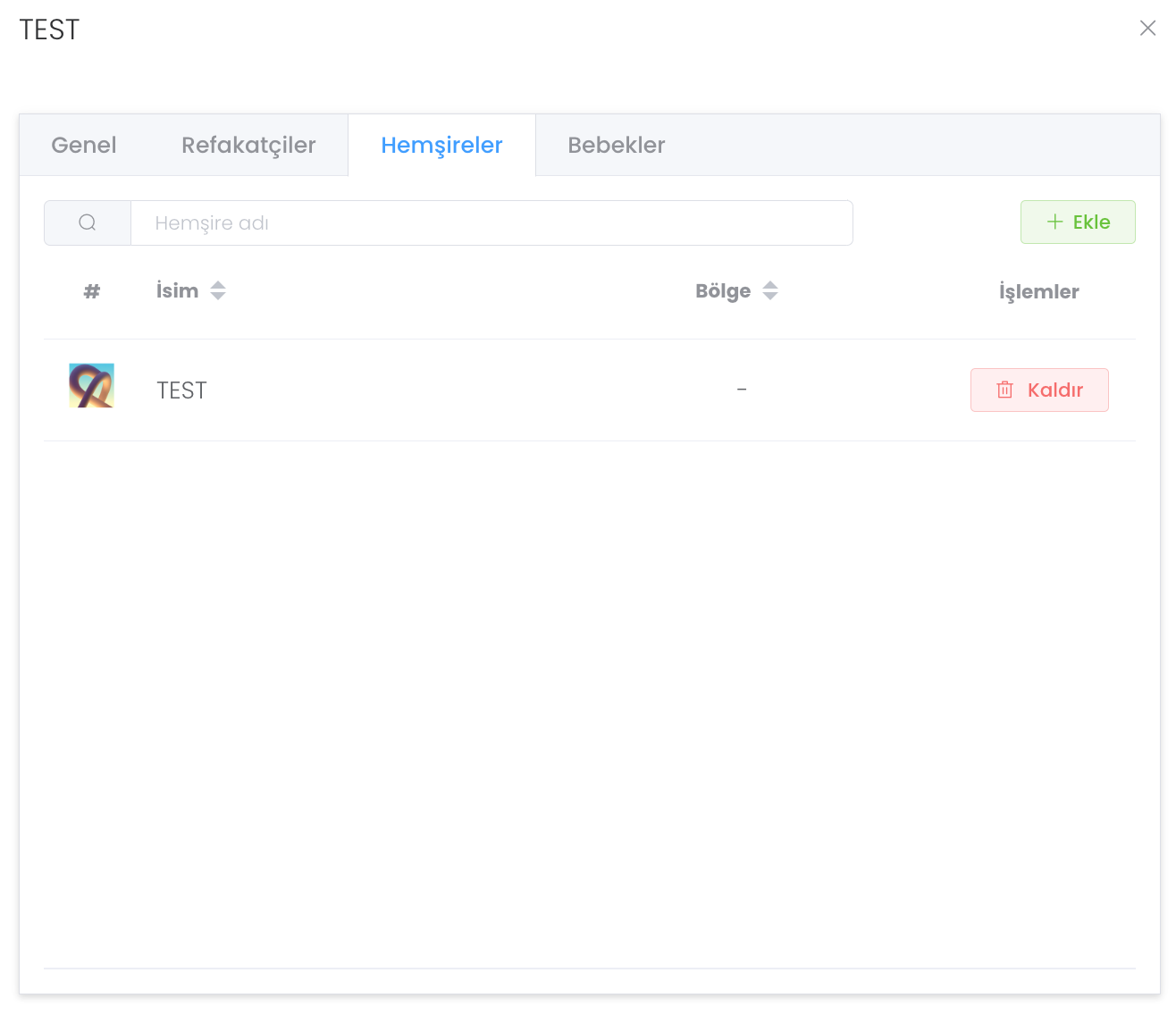Select the TEST nurse name in row
Image resolution: width=1176 pixels, height=1015 pixels.
tap(181, 390)
